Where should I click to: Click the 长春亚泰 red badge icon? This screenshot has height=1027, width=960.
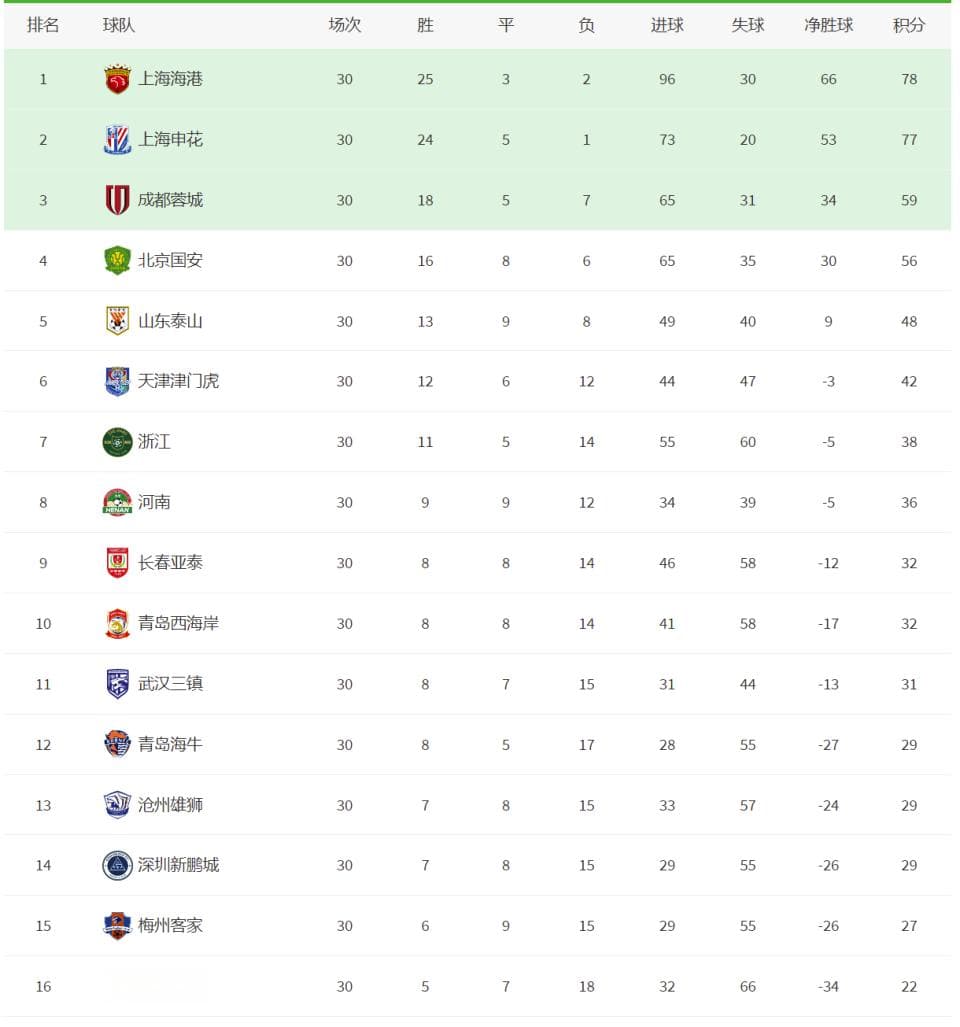coord(117,563)
